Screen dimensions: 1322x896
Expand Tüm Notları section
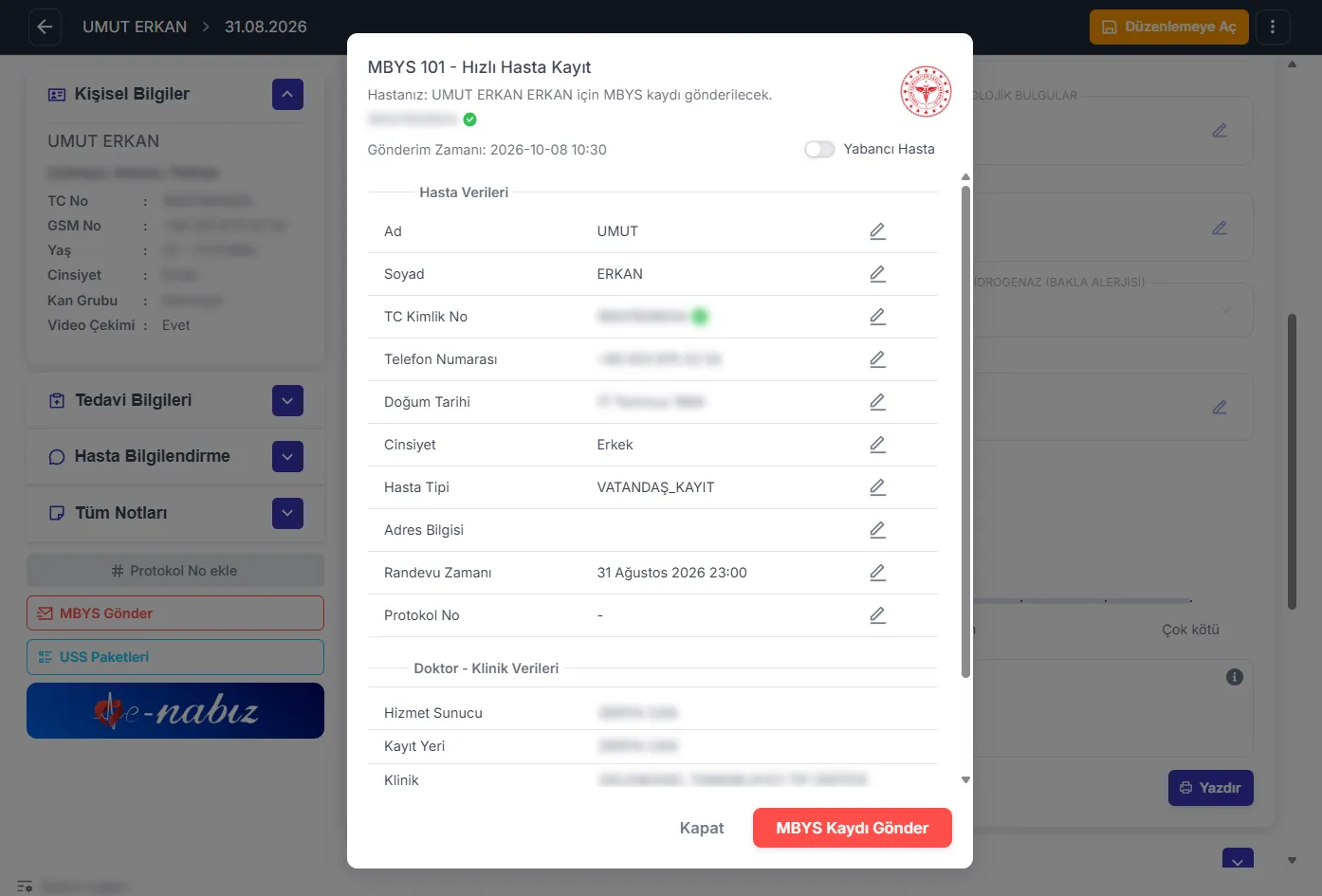point(287,513)
